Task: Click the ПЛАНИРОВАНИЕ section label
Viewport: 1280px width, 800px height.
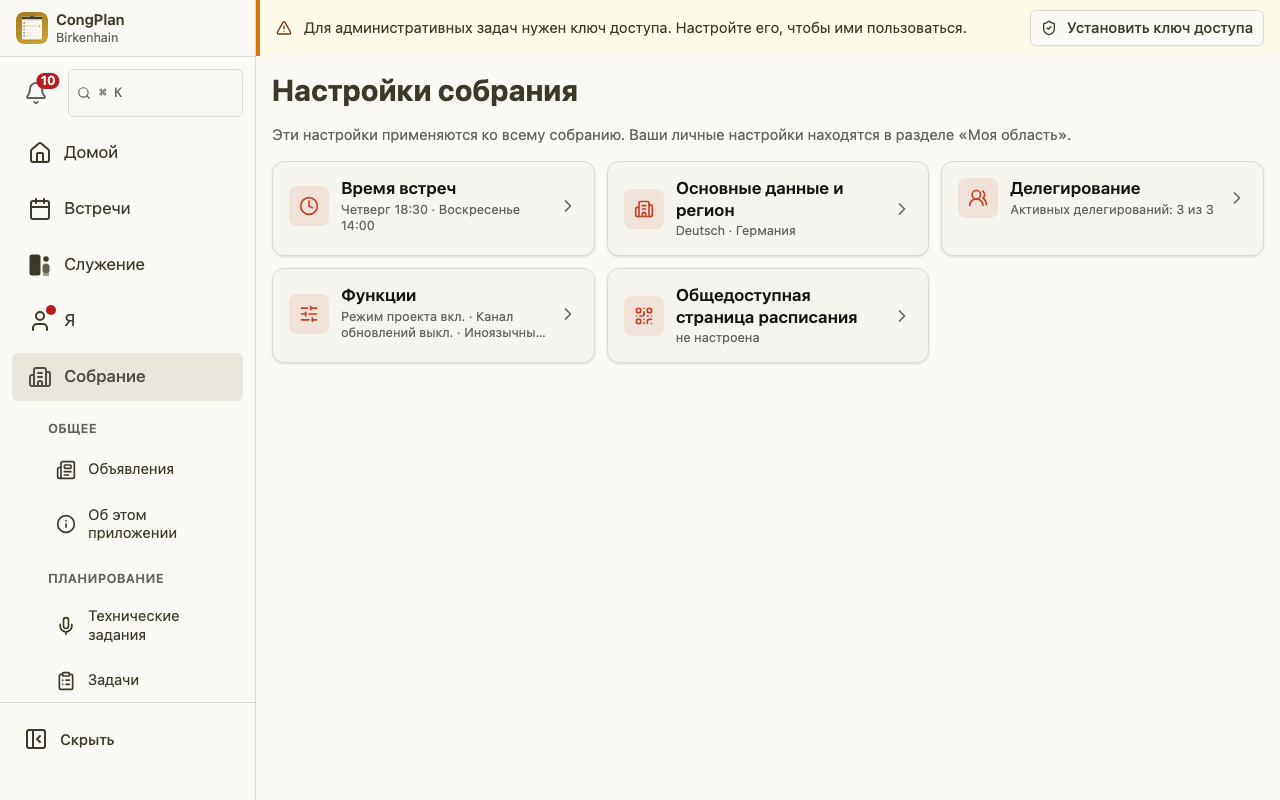Action: (x=106, y=579)
